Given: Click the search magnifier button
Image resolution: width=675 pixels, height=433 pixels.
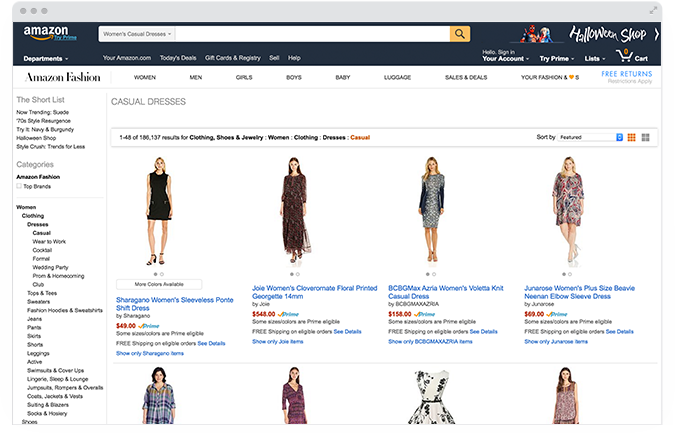Looking at the screenshot, I should [460, 34].
